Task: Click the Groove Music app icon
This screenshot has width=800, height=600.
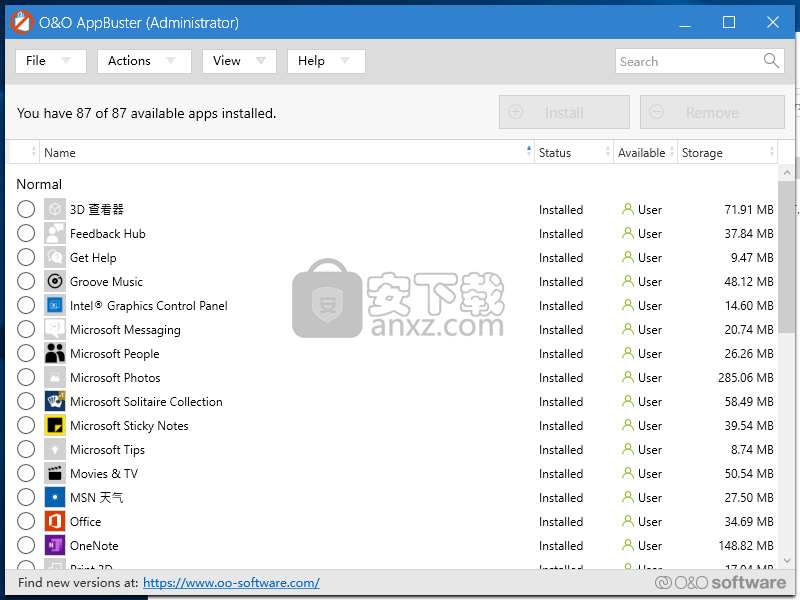Action: click(55, 281)
